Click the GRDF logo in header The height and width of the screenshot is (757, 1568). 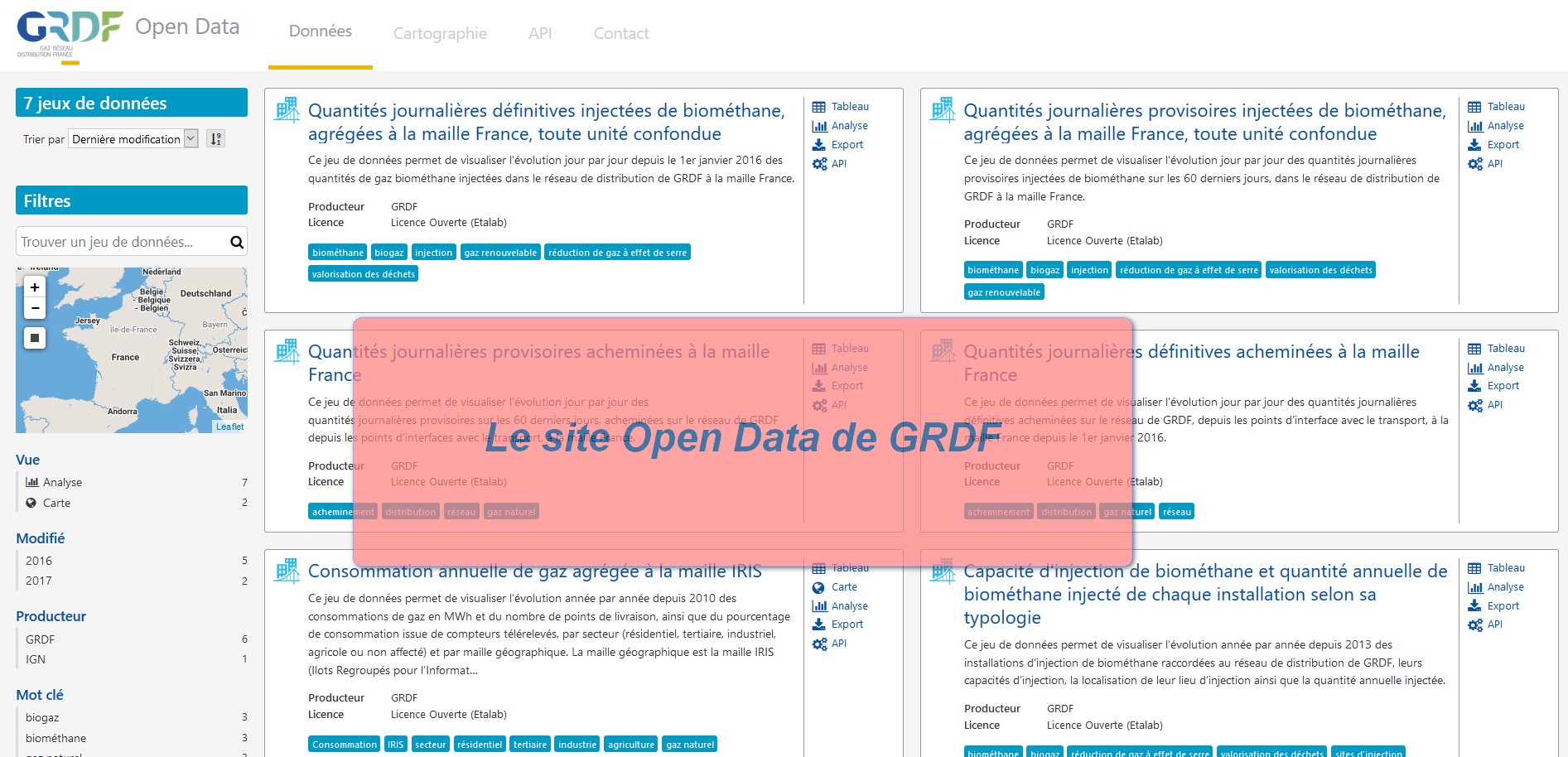tap(70, 33)
